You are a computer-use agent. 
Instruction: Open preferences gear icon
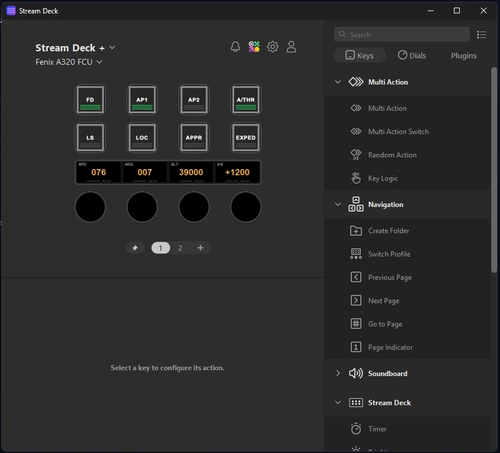click(x=273, y=47)
